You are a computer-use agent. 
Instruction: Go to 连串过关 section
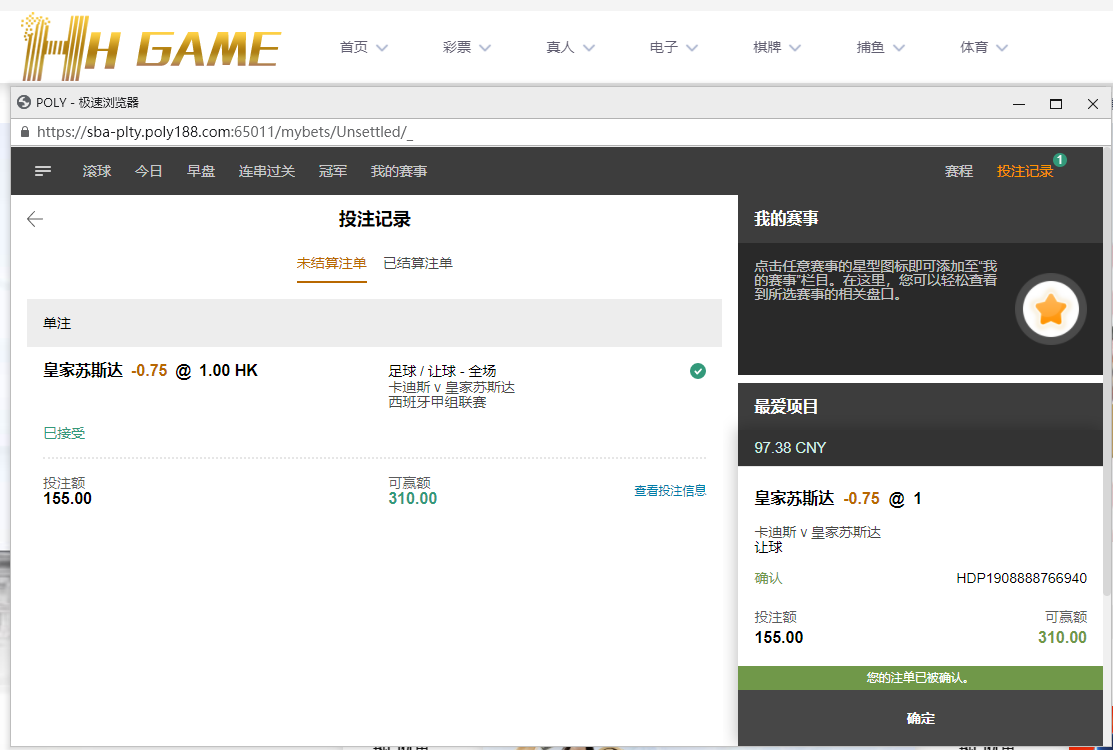[267, 171]
